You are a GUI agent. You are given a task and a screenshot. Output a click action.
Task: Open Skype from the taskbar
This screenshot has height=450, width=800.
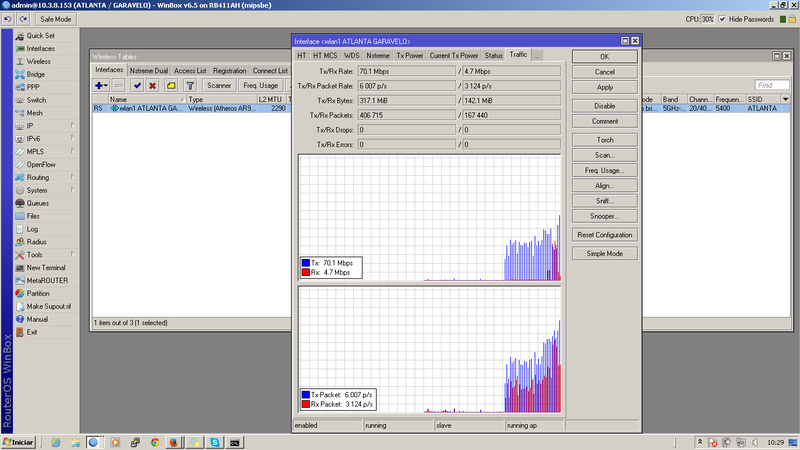(x=215, y=442)
